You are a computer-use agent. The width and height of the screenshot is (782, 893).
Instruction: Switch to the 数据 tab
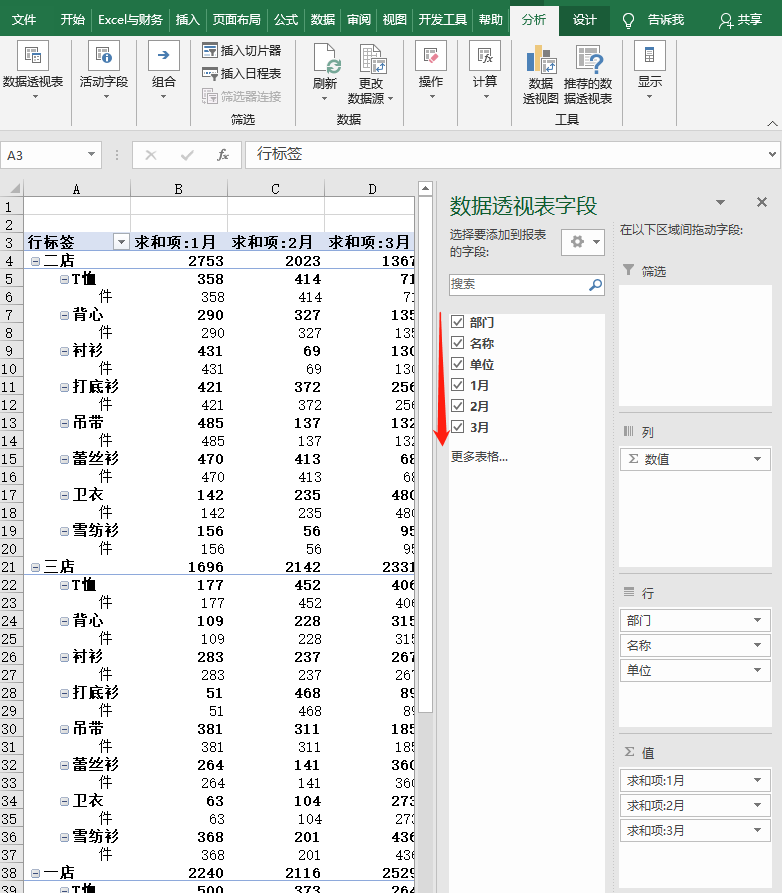(x=323, y=20)
